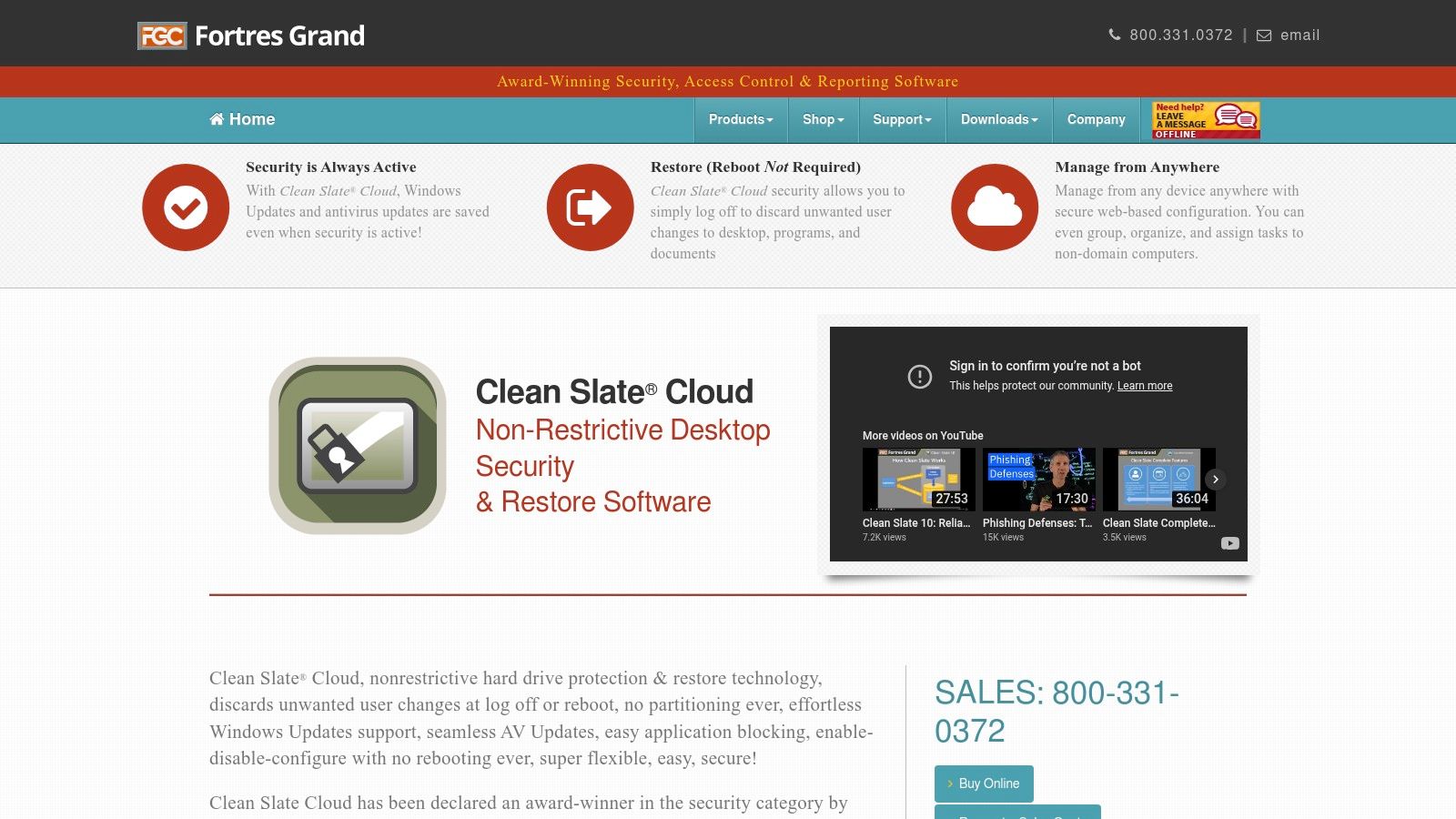
Task: Click the Leave a Message offline chat badge
Action: [x=1206, y=120]
